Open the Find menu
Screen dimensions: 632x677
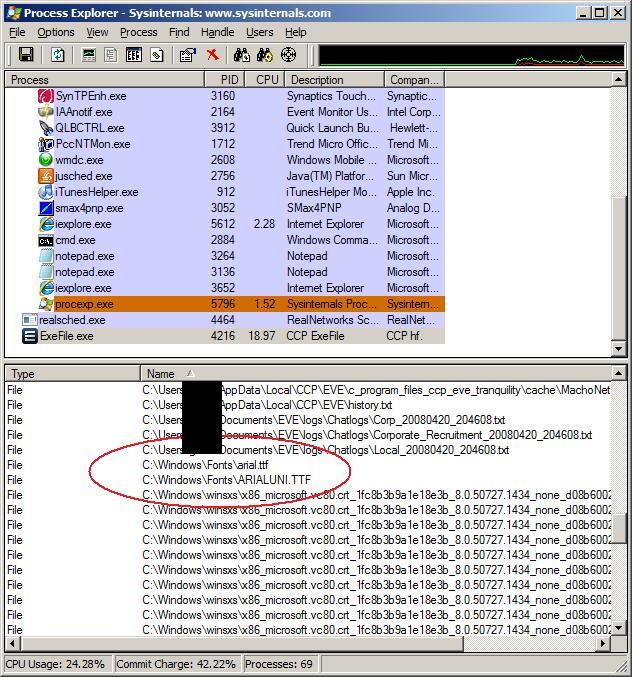point(179,32)
